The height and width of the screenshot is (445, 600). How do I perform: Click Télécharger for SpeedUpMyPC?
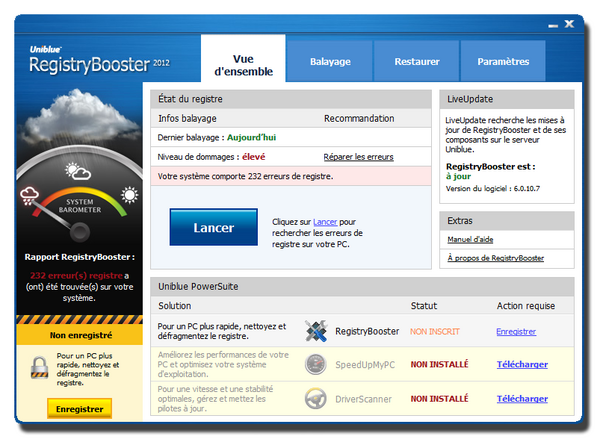[522, 364]
